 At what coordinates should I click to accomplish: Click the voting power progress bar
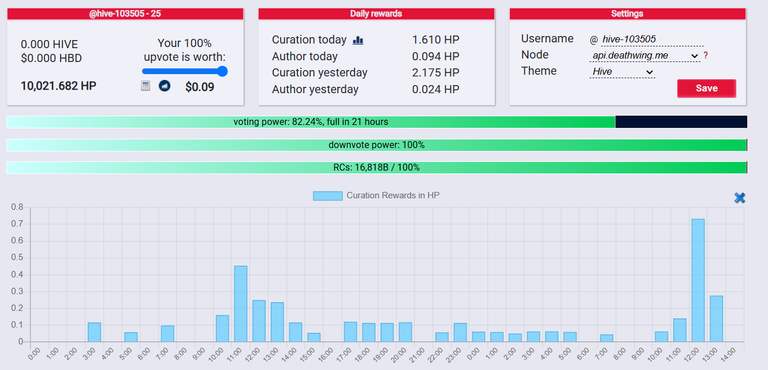(x=376, y=122)
